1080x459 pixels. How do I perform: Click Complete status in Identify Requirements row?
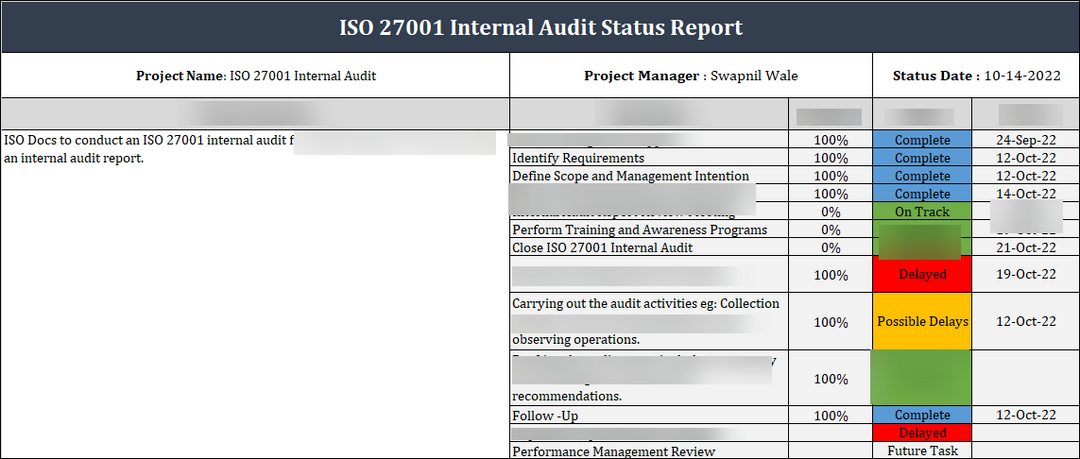click(x=922, y=158)
